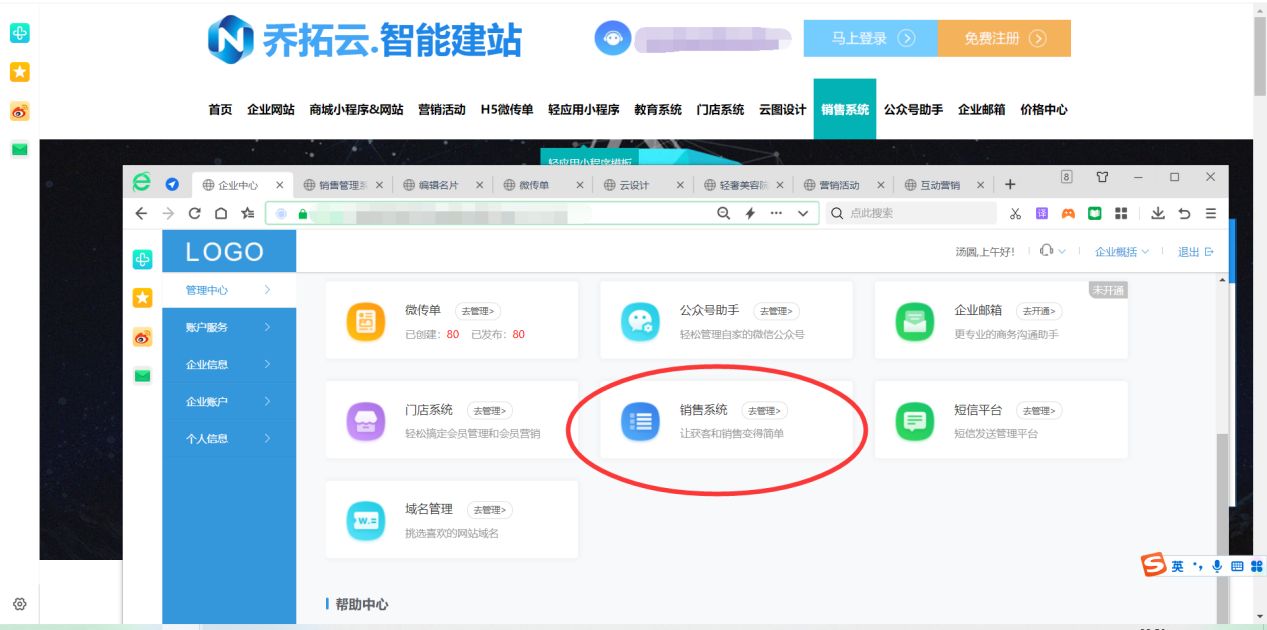Open the 公众号助手 chat bubble icon
This screenshot has width=1267, height=630.
[639, 321]
